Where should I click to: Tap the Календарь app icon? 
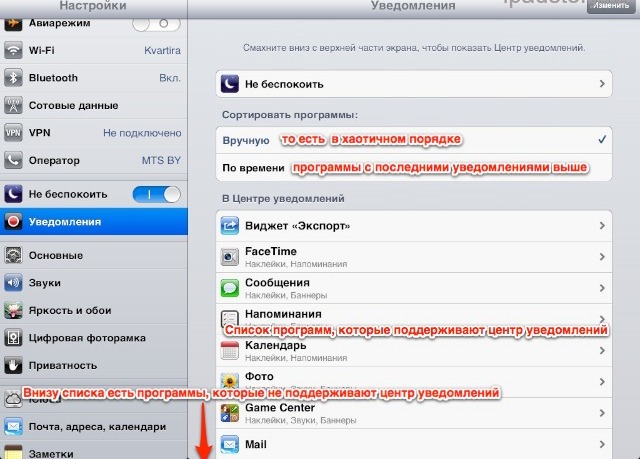(230, 350)
